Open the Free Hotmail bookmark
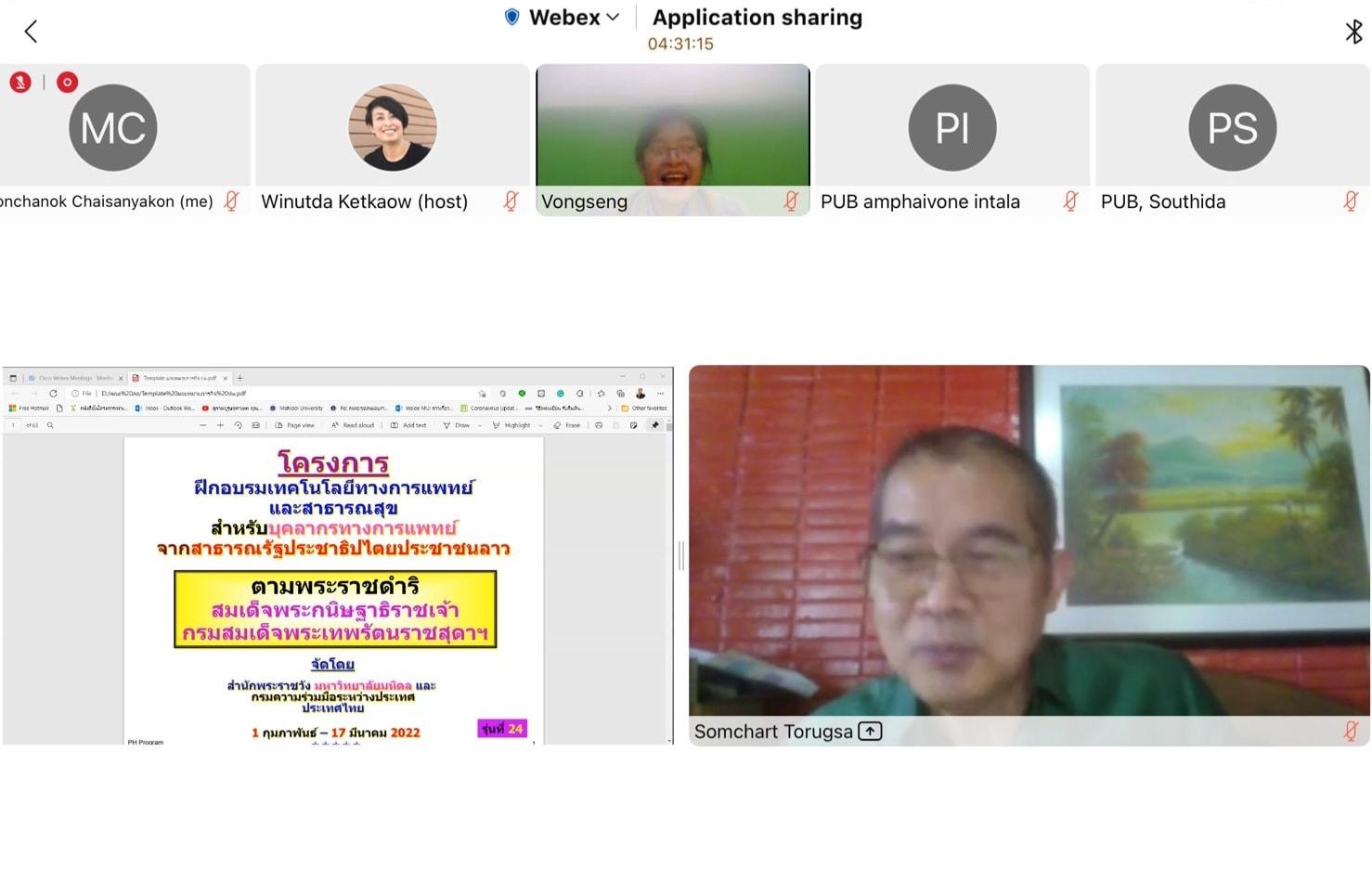The width and height of the screenshot is (1372, 882). point(29,409)
